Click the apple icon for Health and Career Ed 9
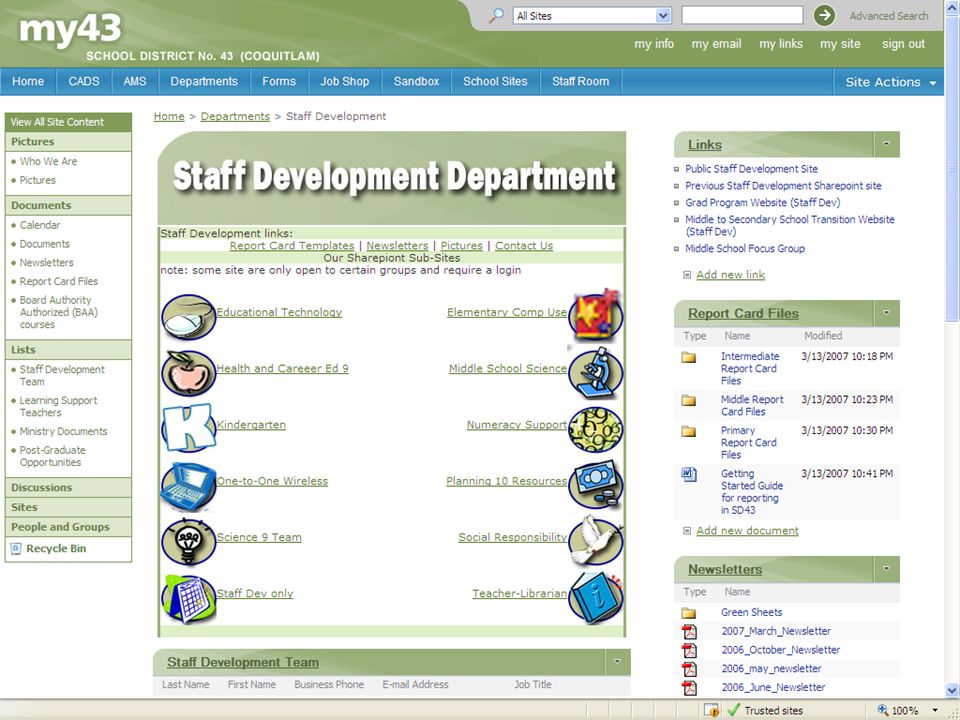Screen dimensions: 960x720 point(189,373)
